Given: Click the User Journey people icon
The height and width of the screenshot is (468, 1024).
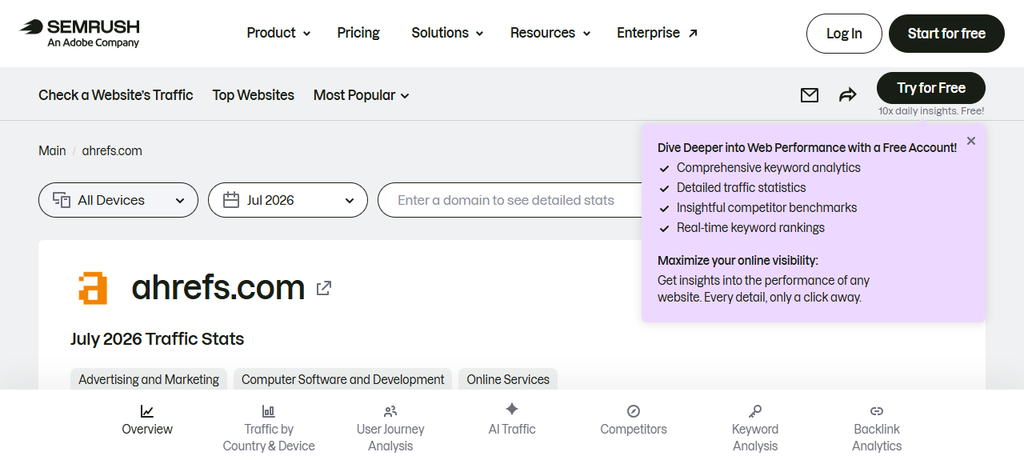Looking at the screenshot, I should [391, 411].
